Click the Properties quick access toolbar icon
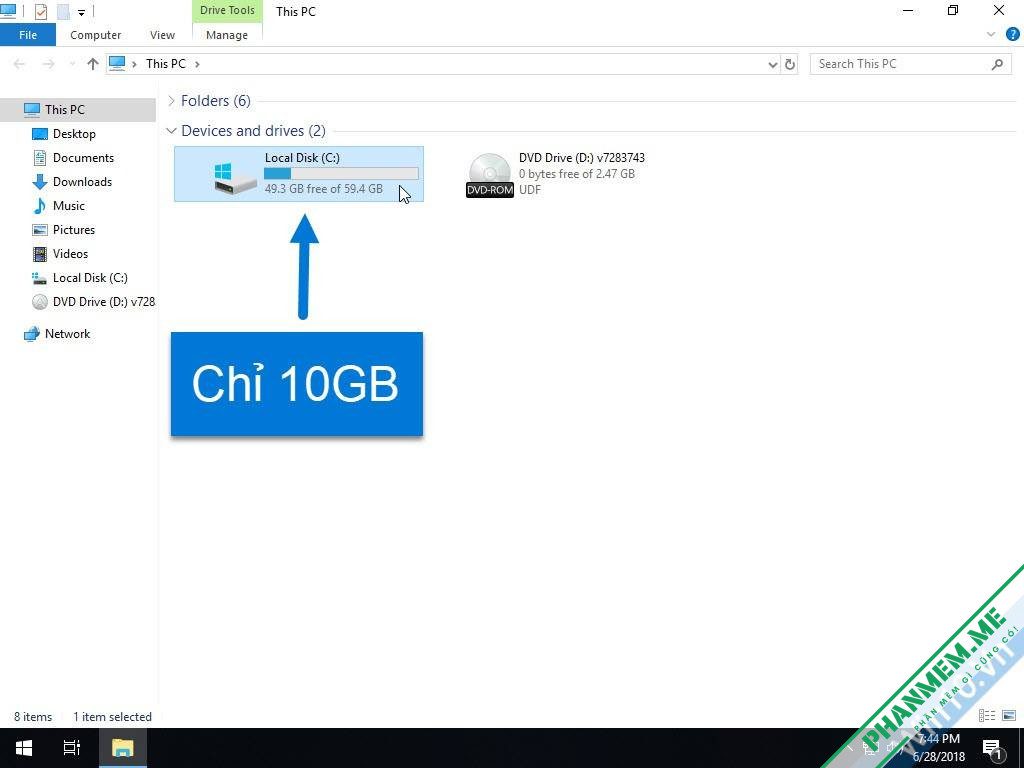 pos(40,11)
